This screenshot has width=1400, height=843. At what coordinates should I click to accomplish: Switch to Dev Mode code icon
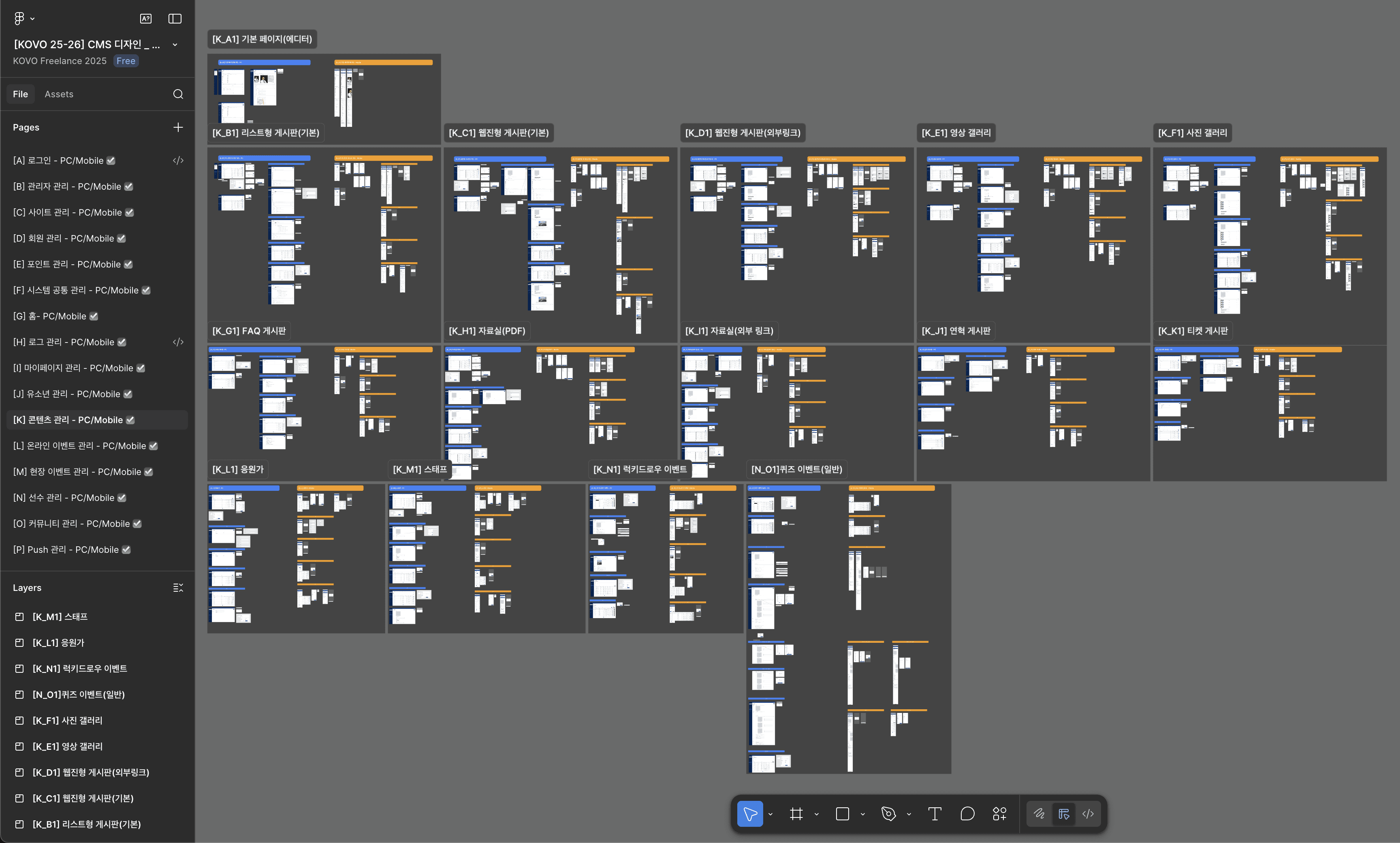point(1088,814)
